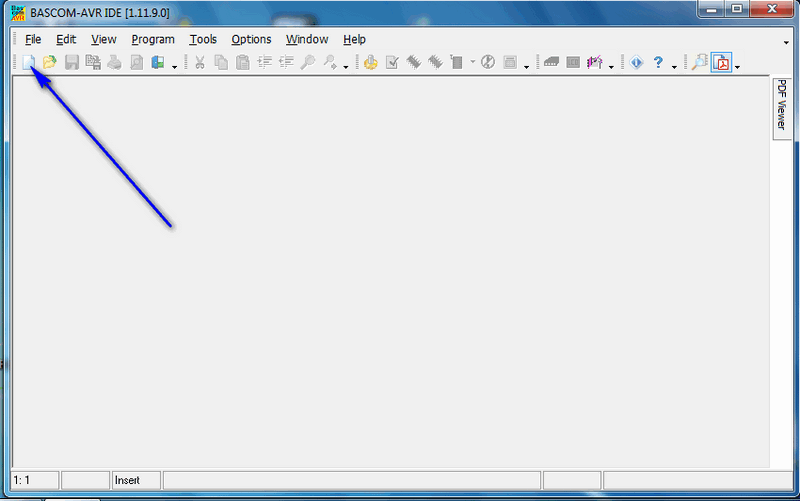Expand the help toolbar options arrow after question mark

(674, 67)
